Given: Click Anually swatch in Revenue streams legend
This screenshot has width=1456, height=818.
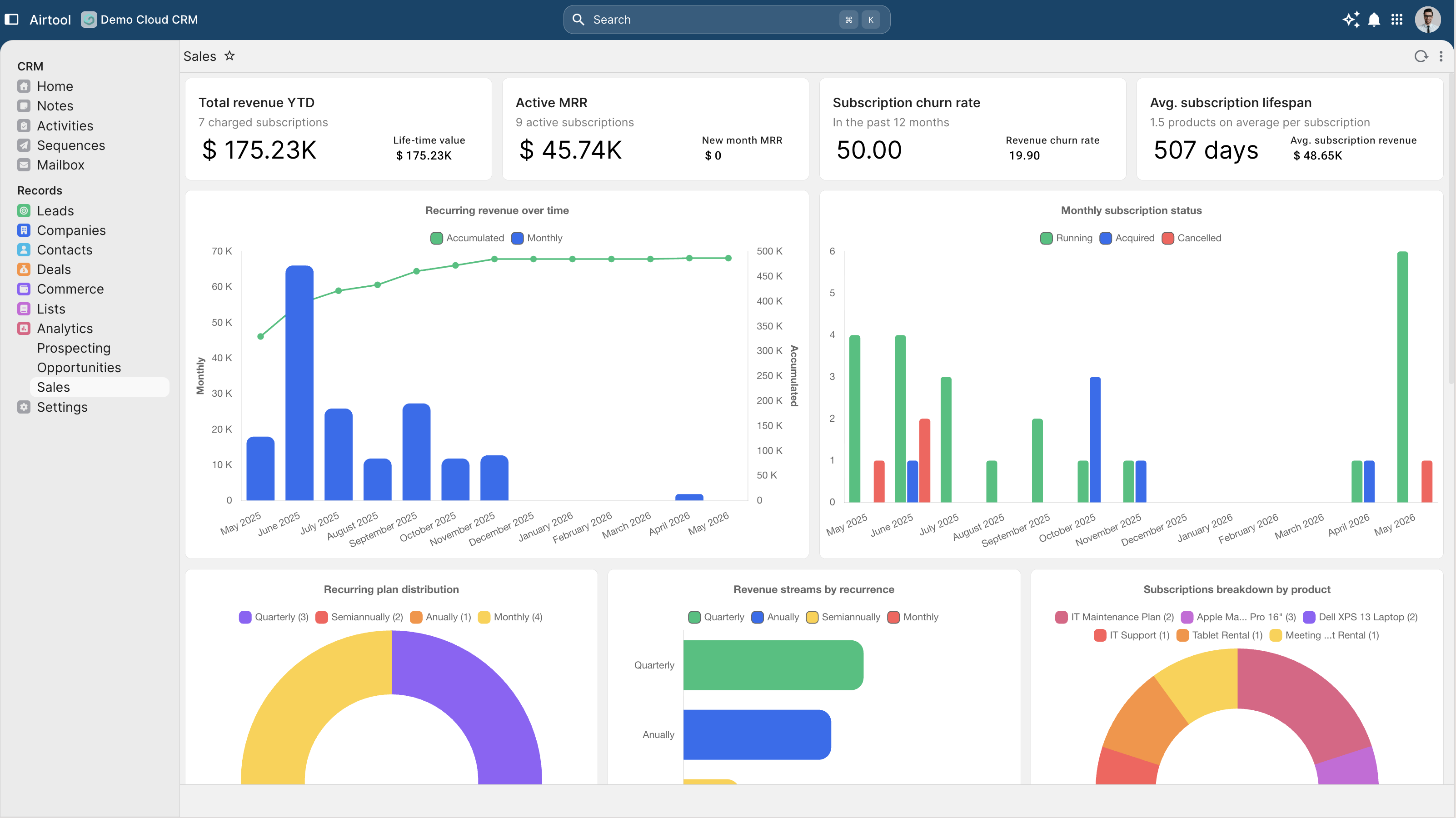Looking at the screenshot, I should click(758, 617).
